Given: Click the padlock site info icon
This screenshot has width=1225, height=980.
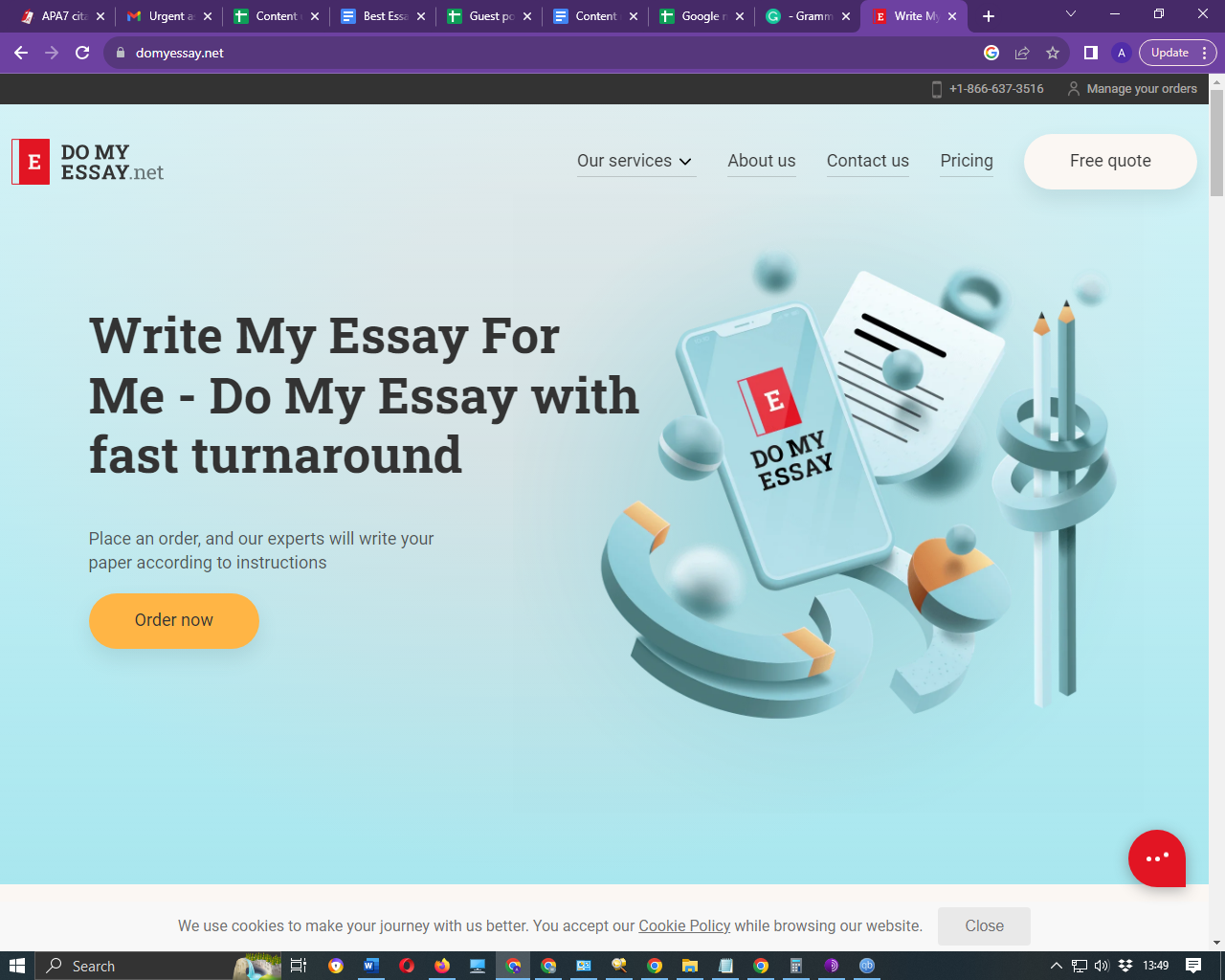Looking at the screenshot, I should point(120,53).
